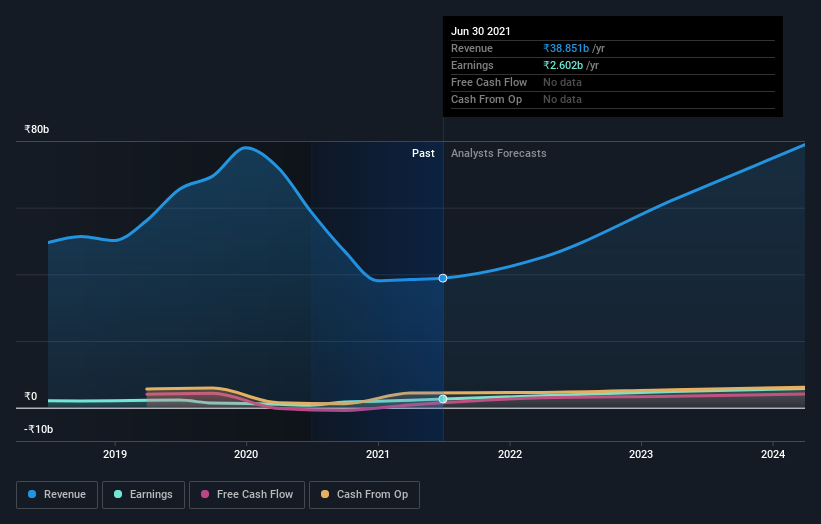This screenshot has width=821, height=524.
Task: Click the Revenue row label in tooltip
Action: tap(472, 48)
